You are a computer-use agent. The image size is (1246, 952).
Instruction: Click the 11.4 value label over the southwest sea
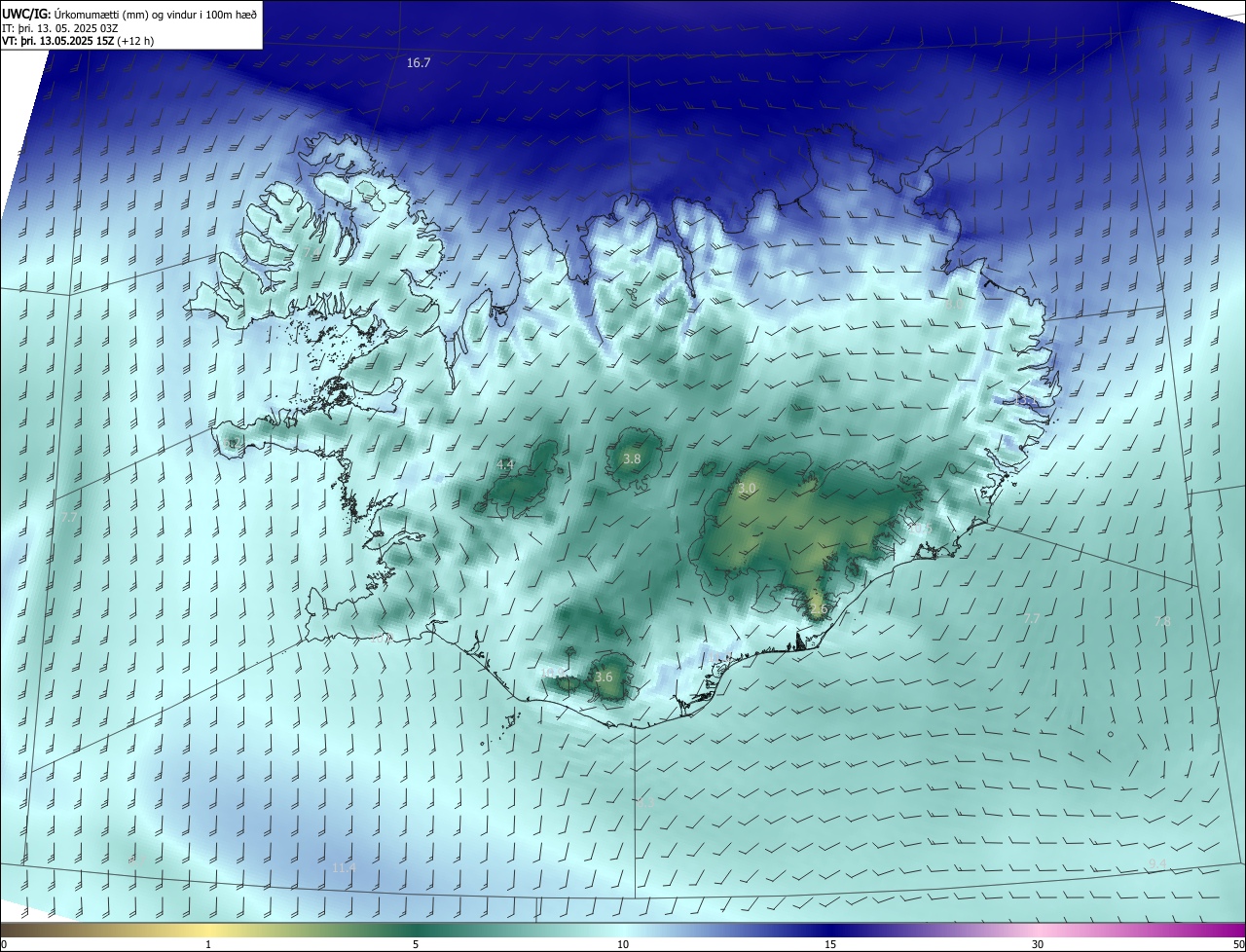click(345, 867)
